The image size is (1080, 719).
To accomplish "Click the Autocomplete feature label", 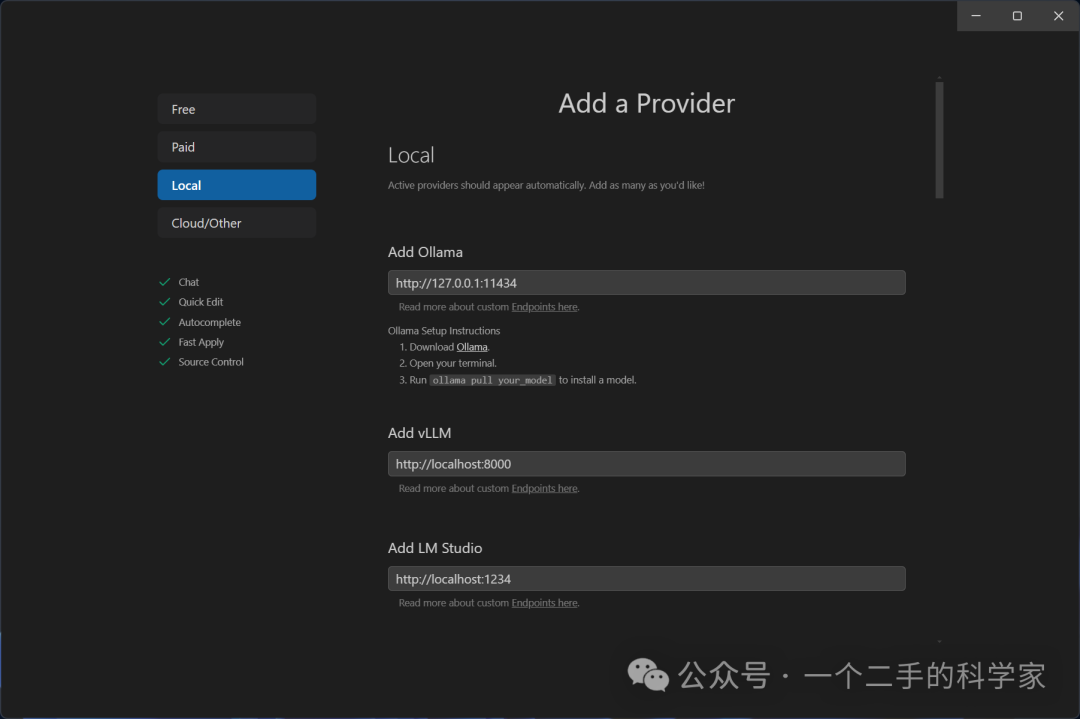I will 209,322.
